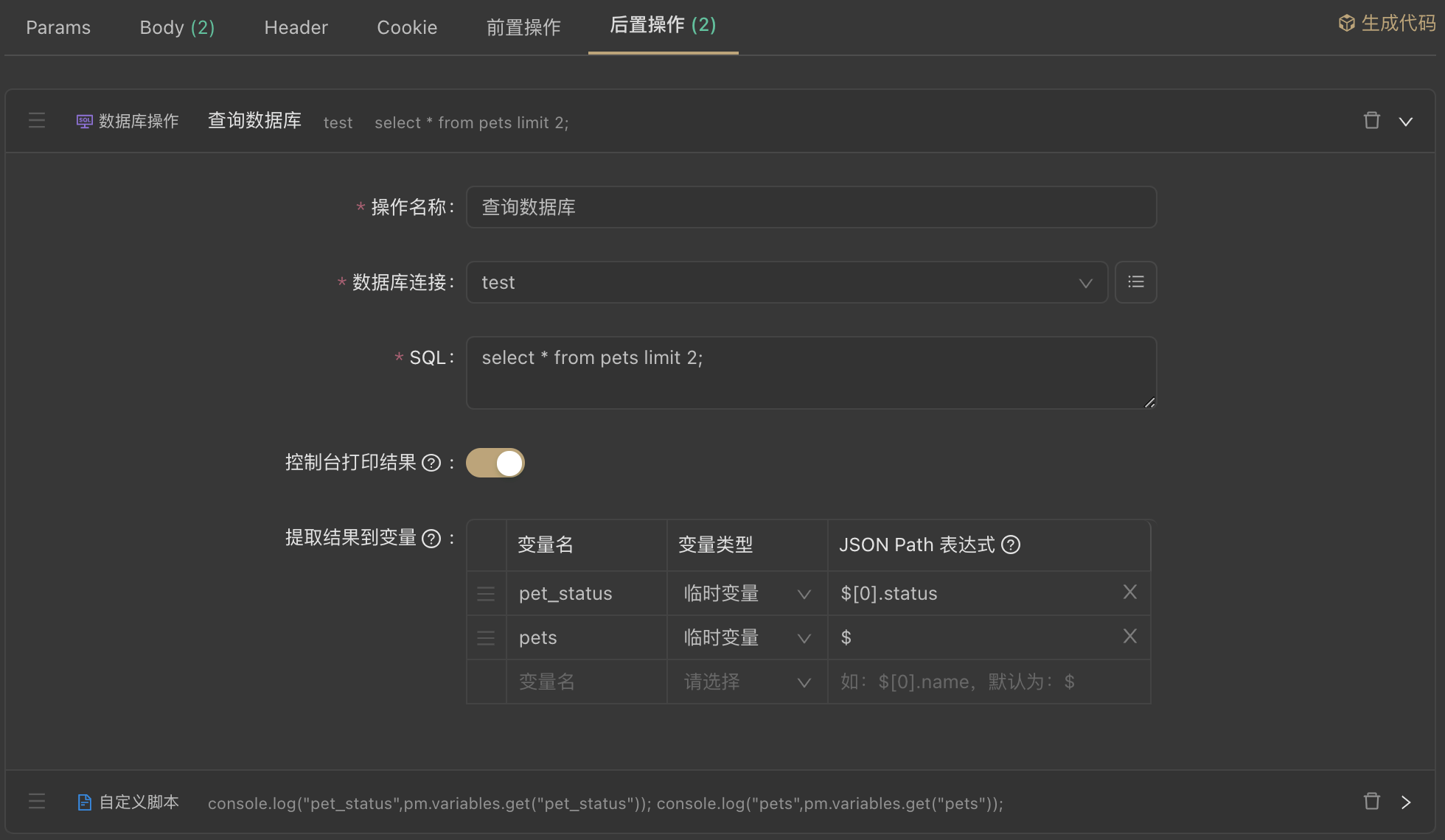1445x840 pixels.
Task: Collapse the 数据库操作 panel chevron
Action: click(1406, 122)
